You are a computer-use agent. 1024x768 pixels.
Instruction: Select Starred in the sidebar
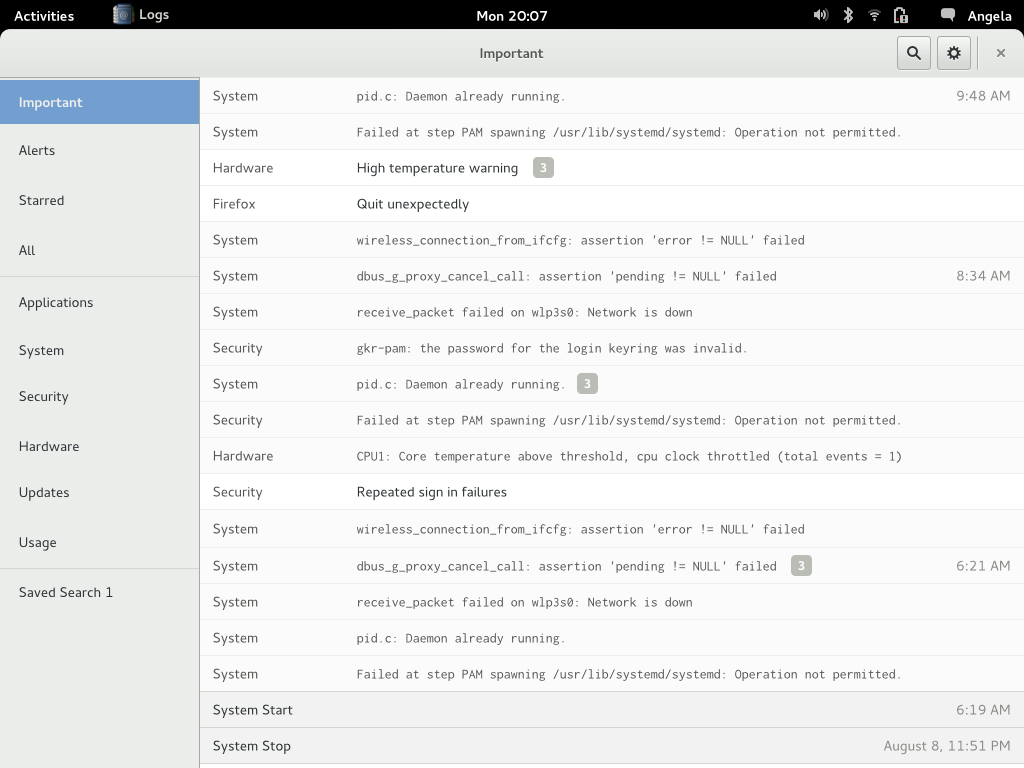click(99, 200)
